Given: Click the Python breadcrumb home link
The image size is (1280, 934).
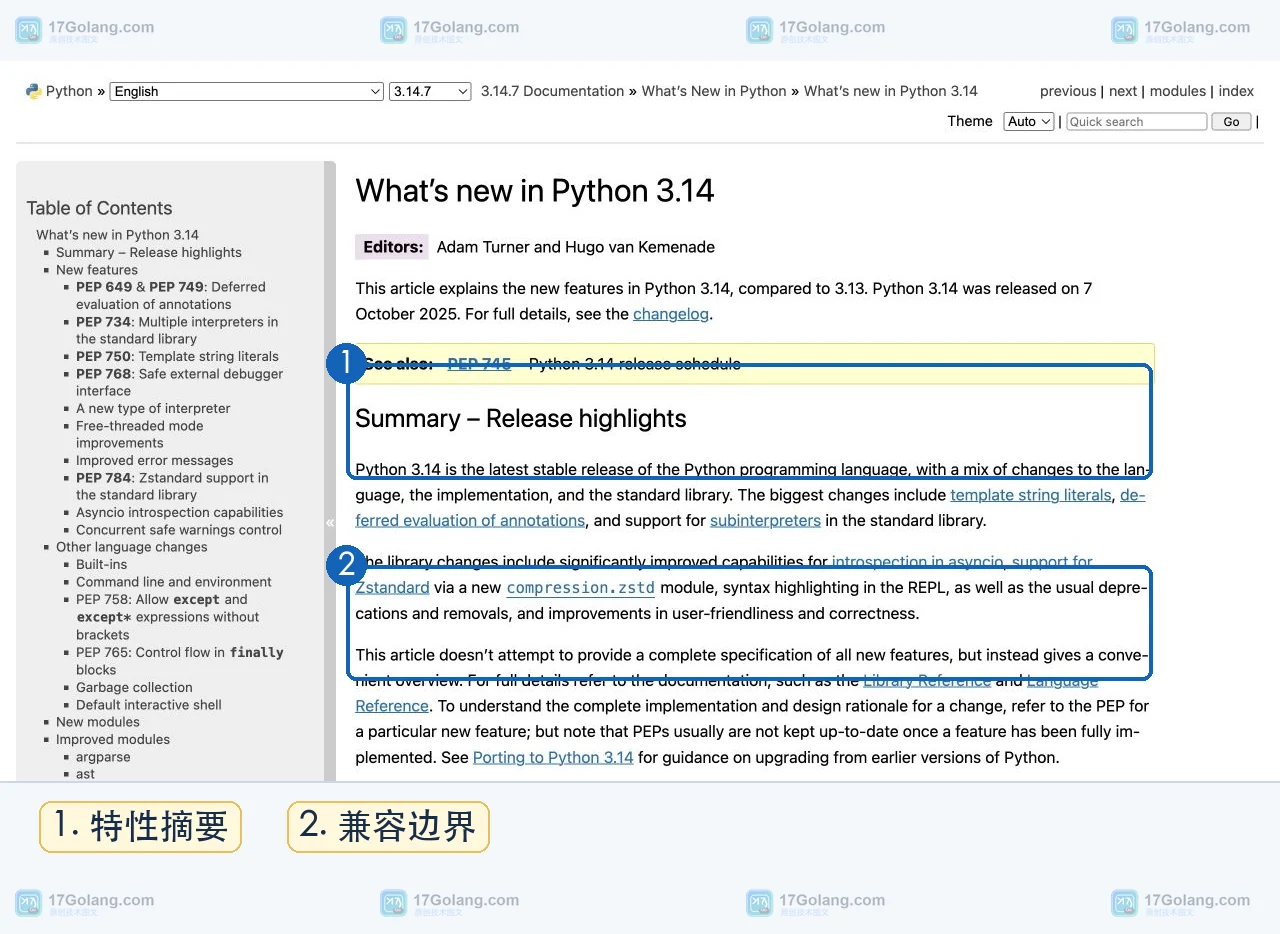Looking at the screenshot, I should (x=69, y=91).
